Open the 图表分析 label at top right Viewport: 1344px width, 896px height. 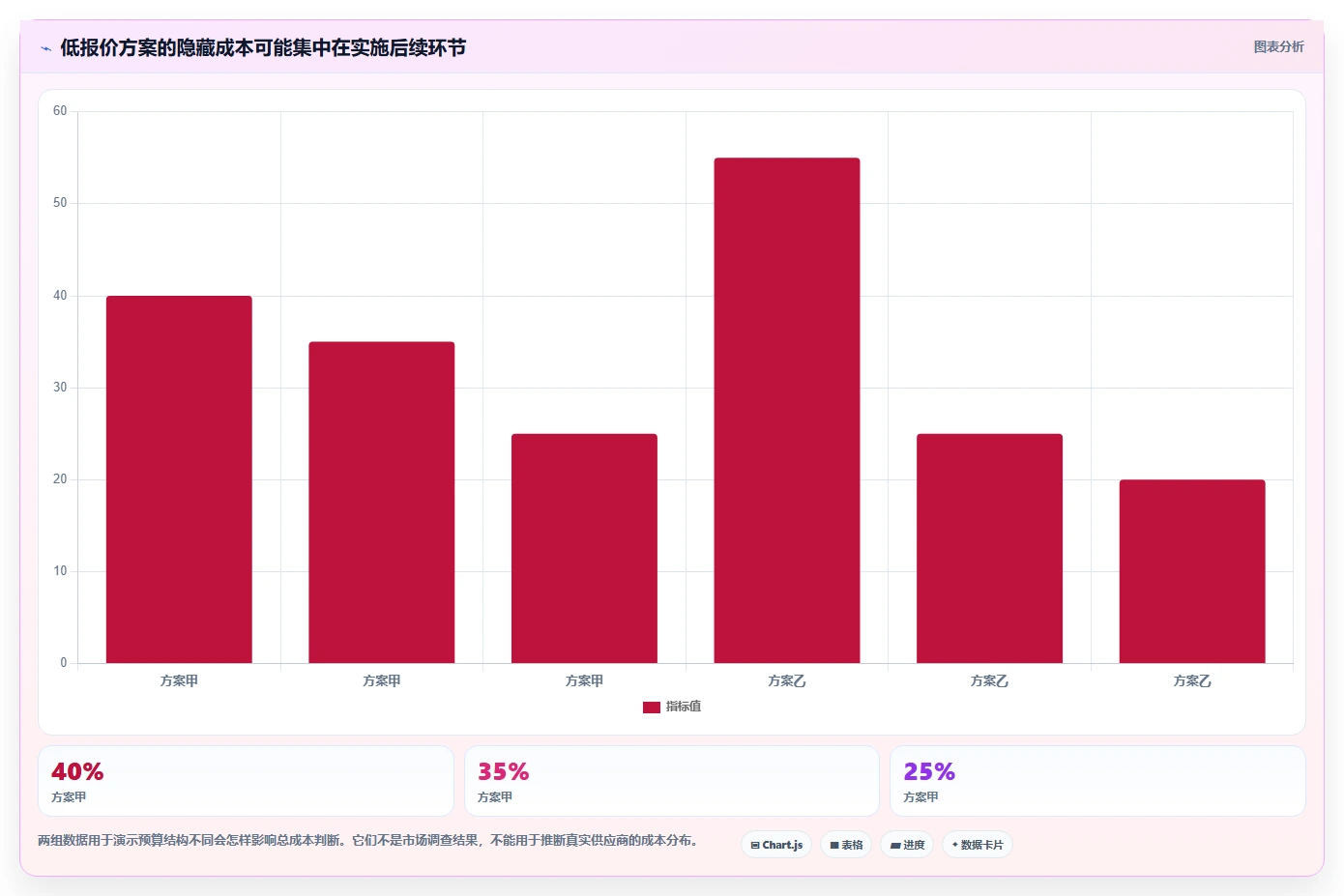1278,46
